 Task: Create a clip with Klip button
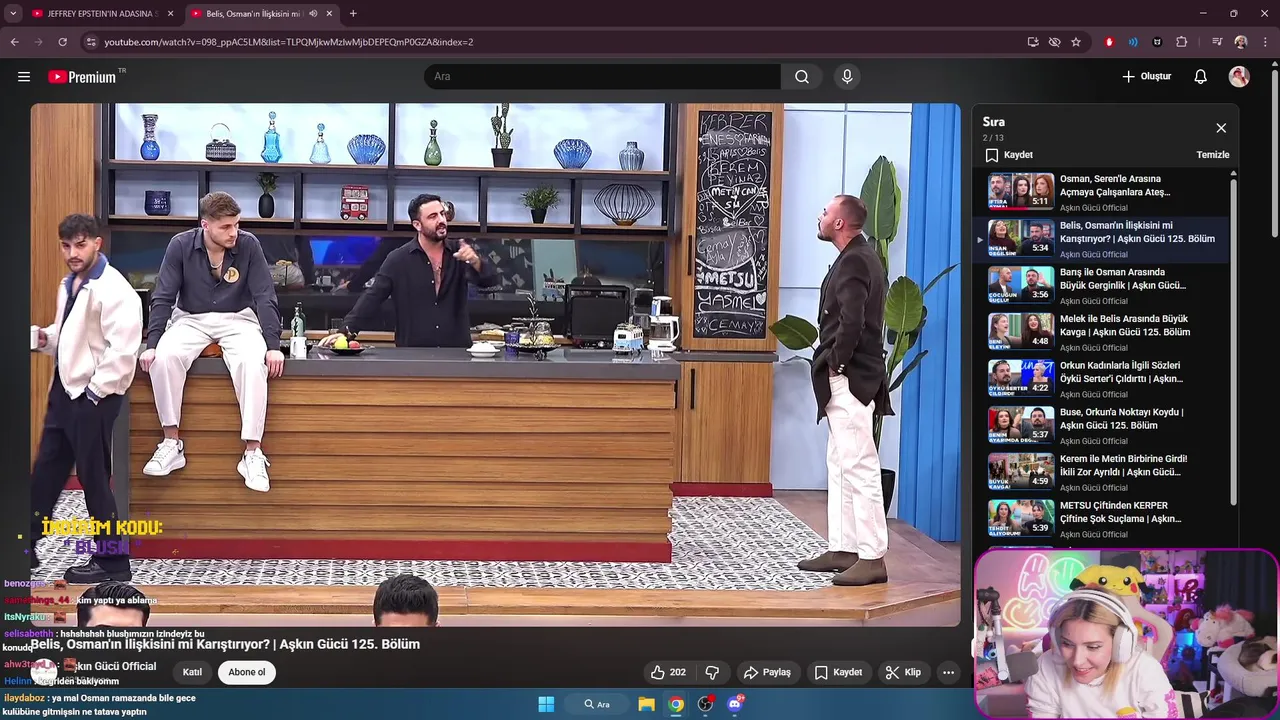coord(903,672)
